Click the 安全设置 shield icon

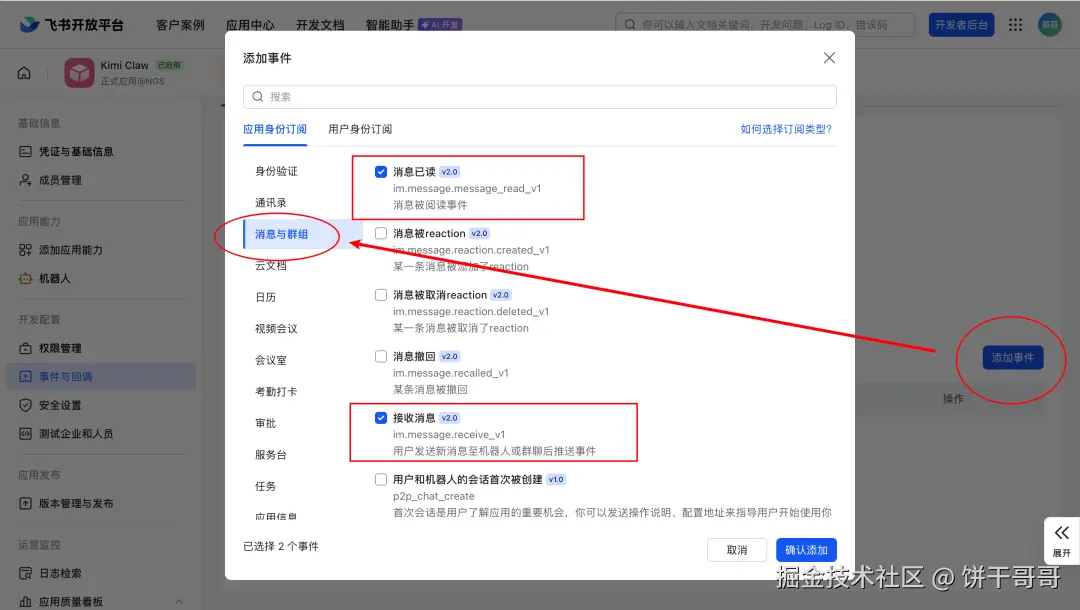(x=25, y=405)
